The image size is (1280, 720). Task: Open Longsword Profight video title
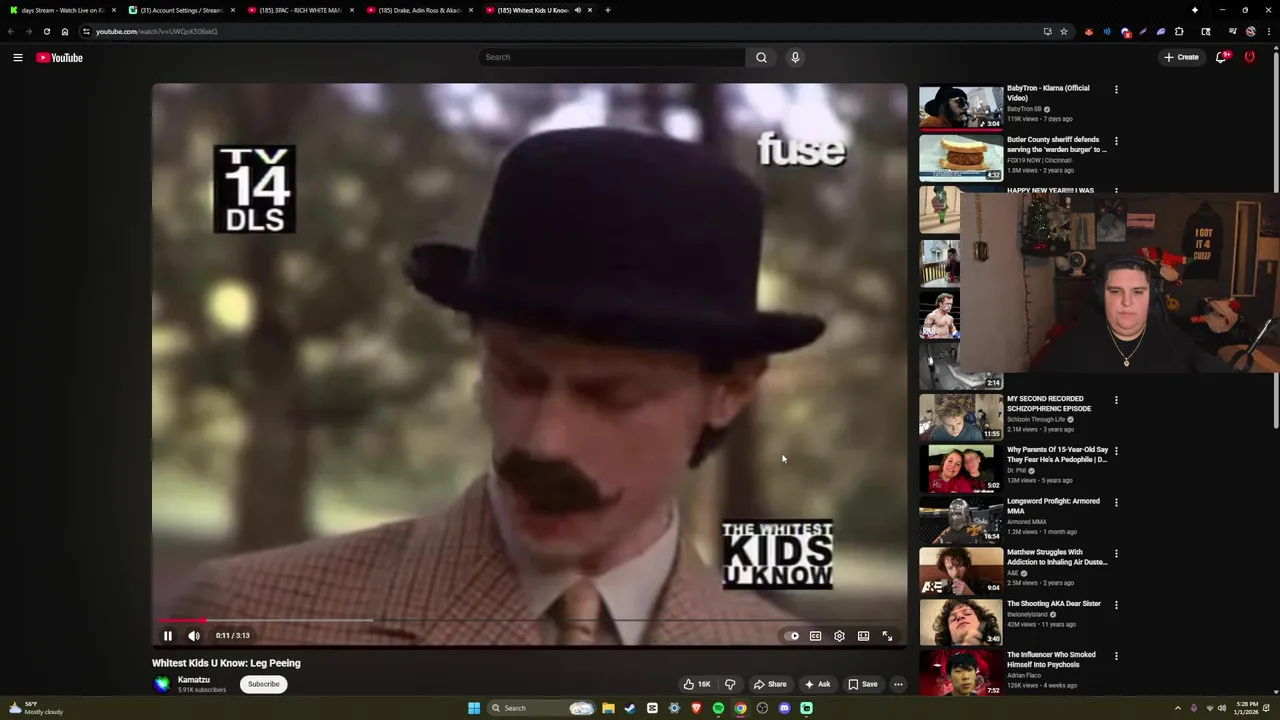[x=1053, y=506]
